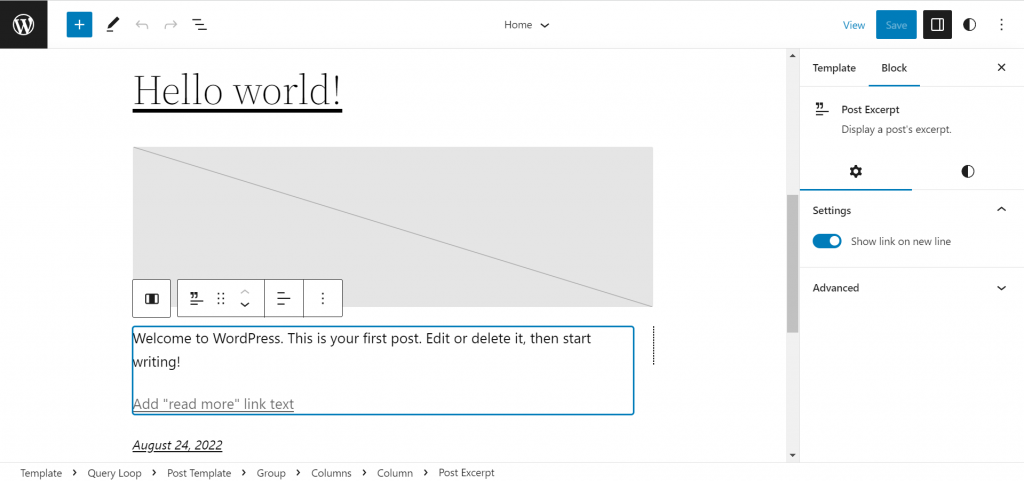Viewport: 1024px width, 481px height.
Task: Click the Save button
Action: coord(896,25)
